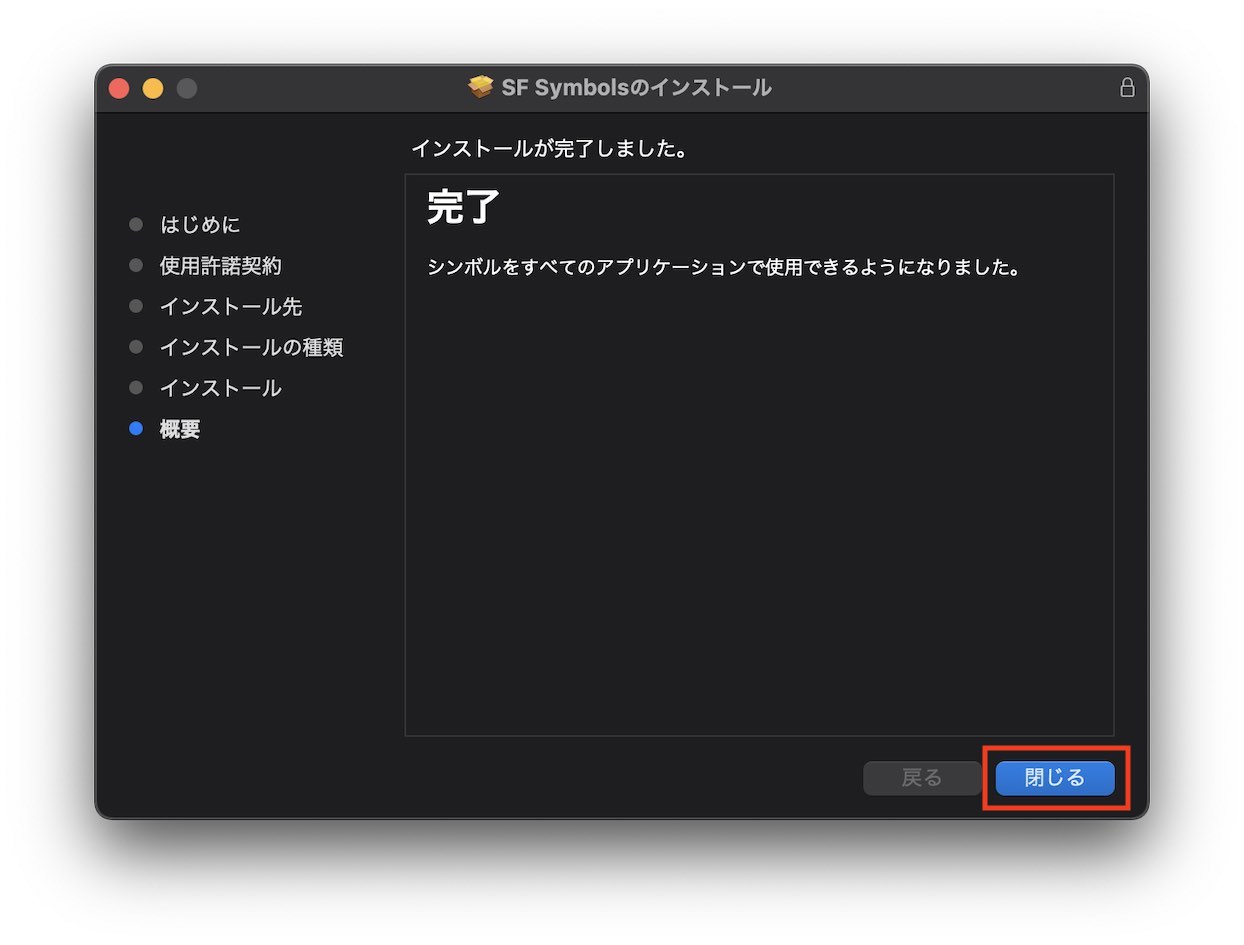Click the 閉じる button

point(1055,778)
